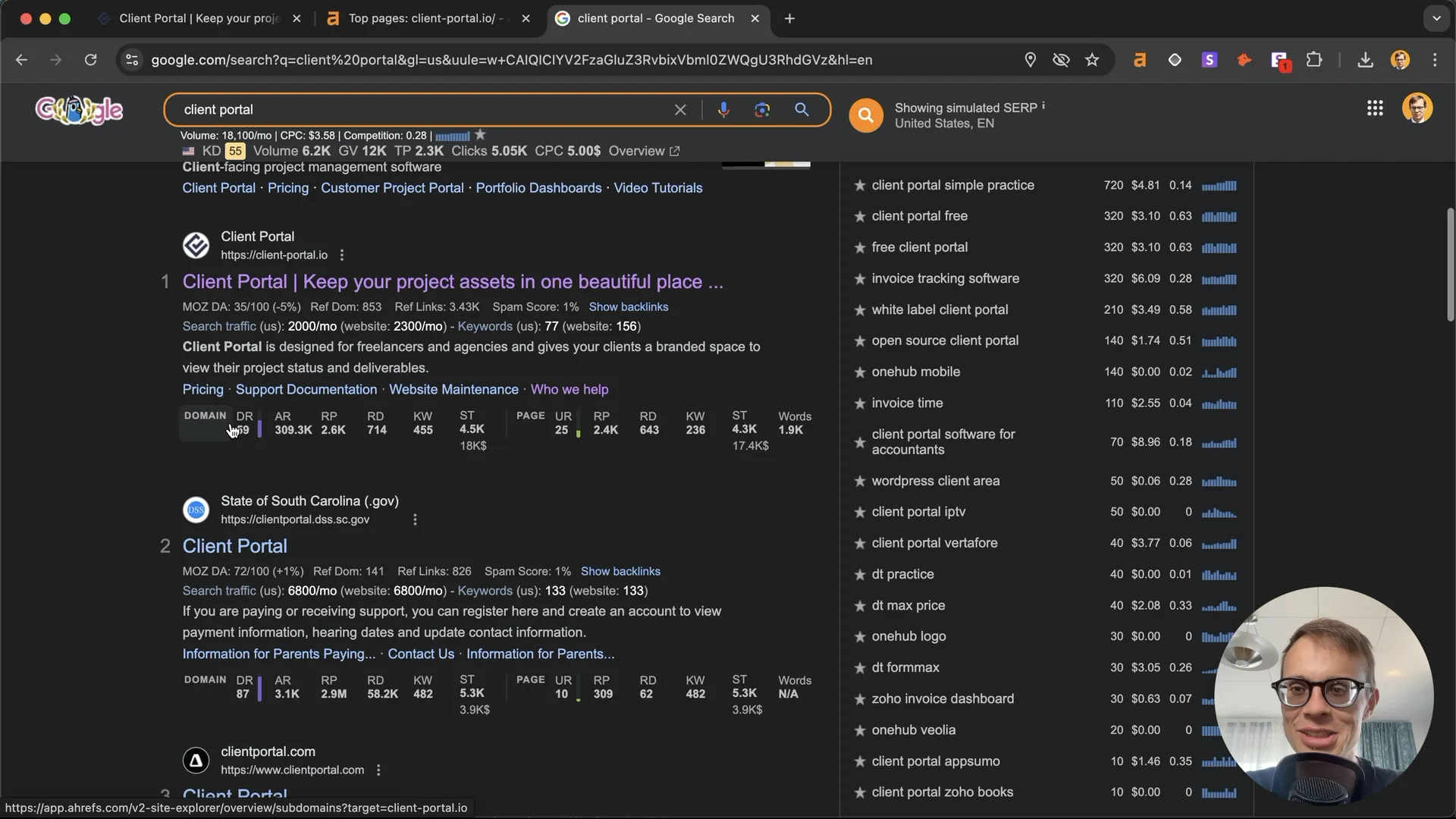Click the location pin icon in address bar
This screenshot has height=819, width=1456.
[1030, 60]
